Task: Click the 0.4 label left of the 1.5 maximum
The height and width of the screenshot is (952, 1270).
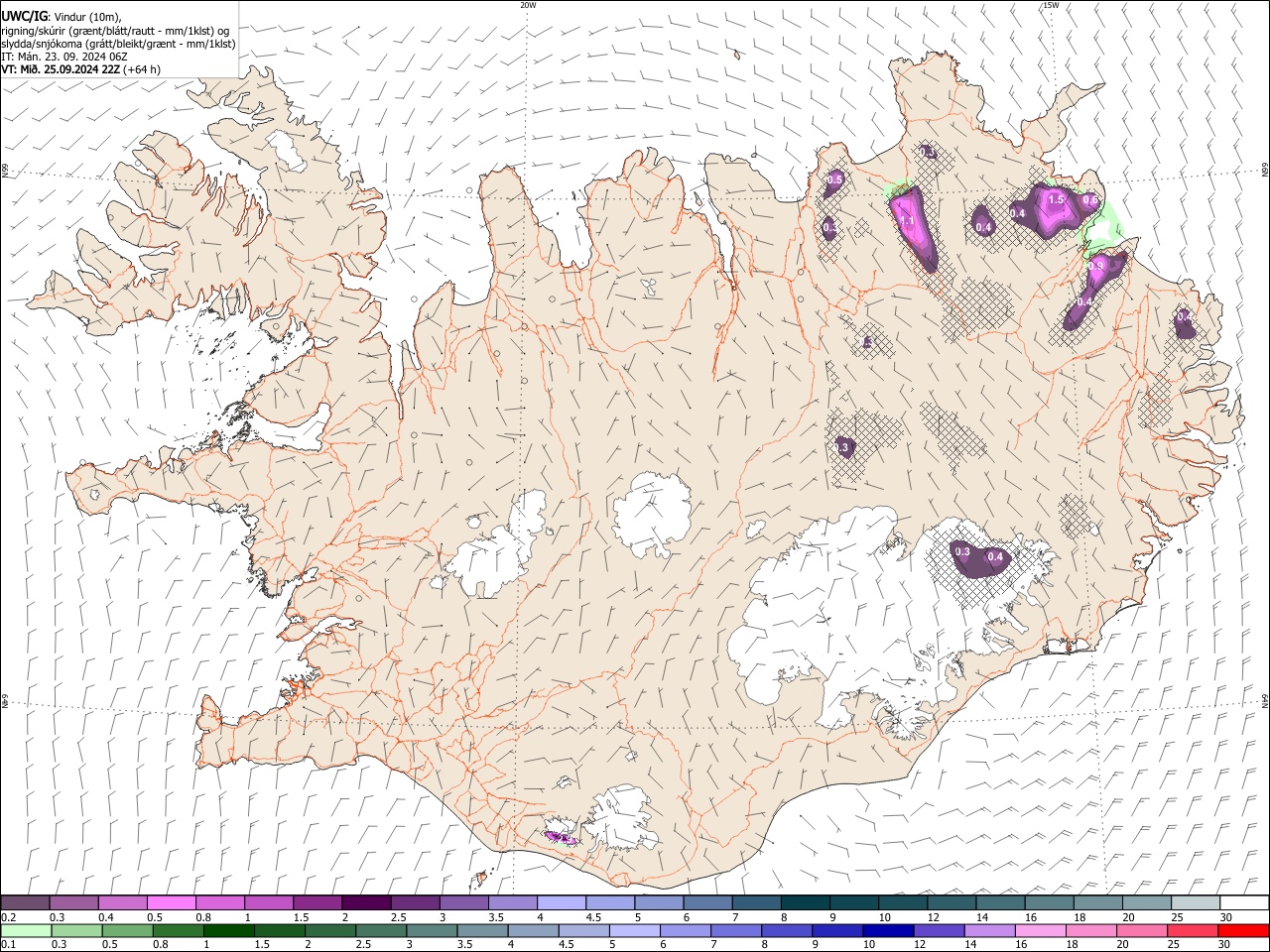Action: (1018, 213)
